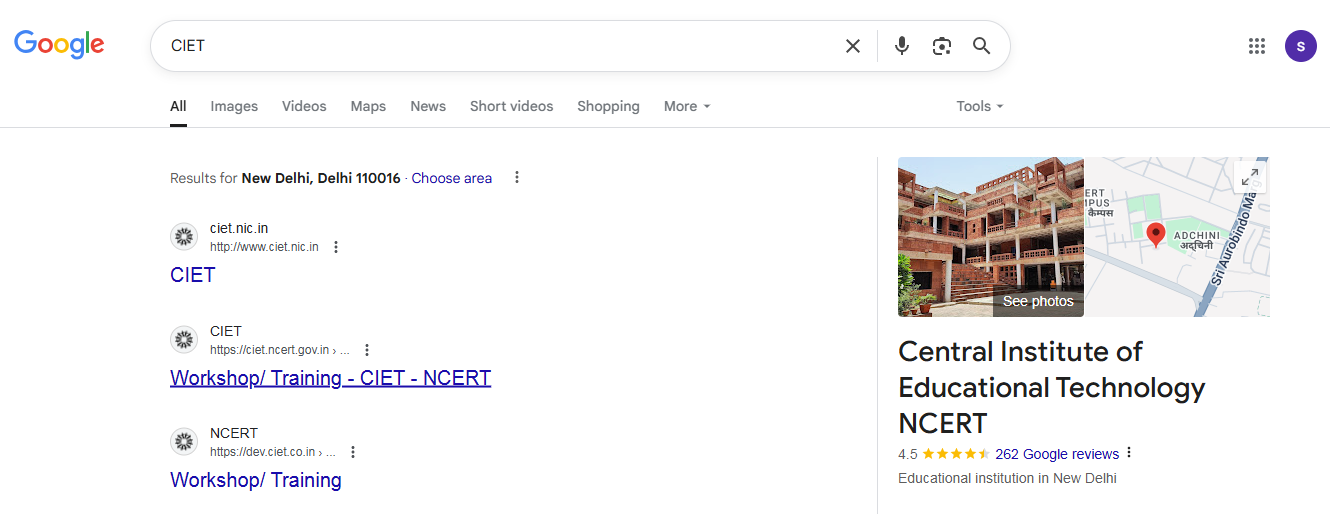Expand the map in knowledge panel
The image size is (1330, 515).
[1250, 177]
